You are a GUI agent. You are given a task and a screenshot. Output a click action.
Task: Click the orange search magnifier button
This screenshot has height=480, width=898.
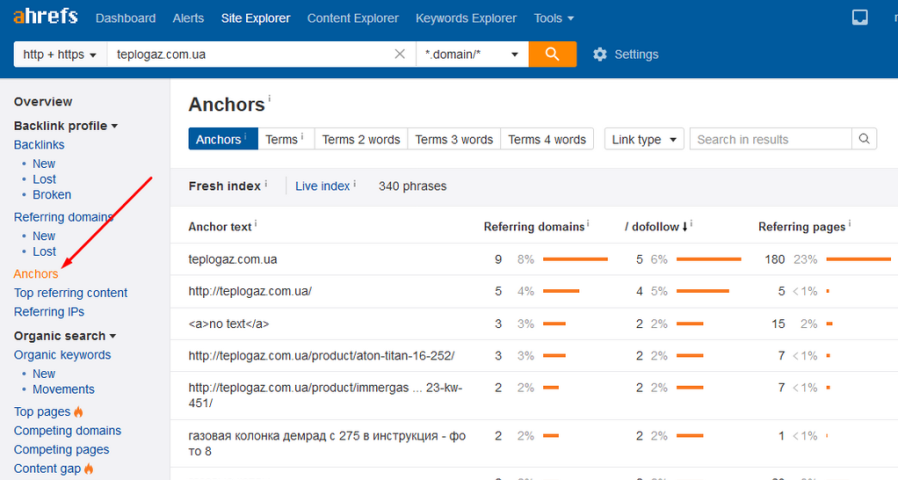(x=552, y=54)
